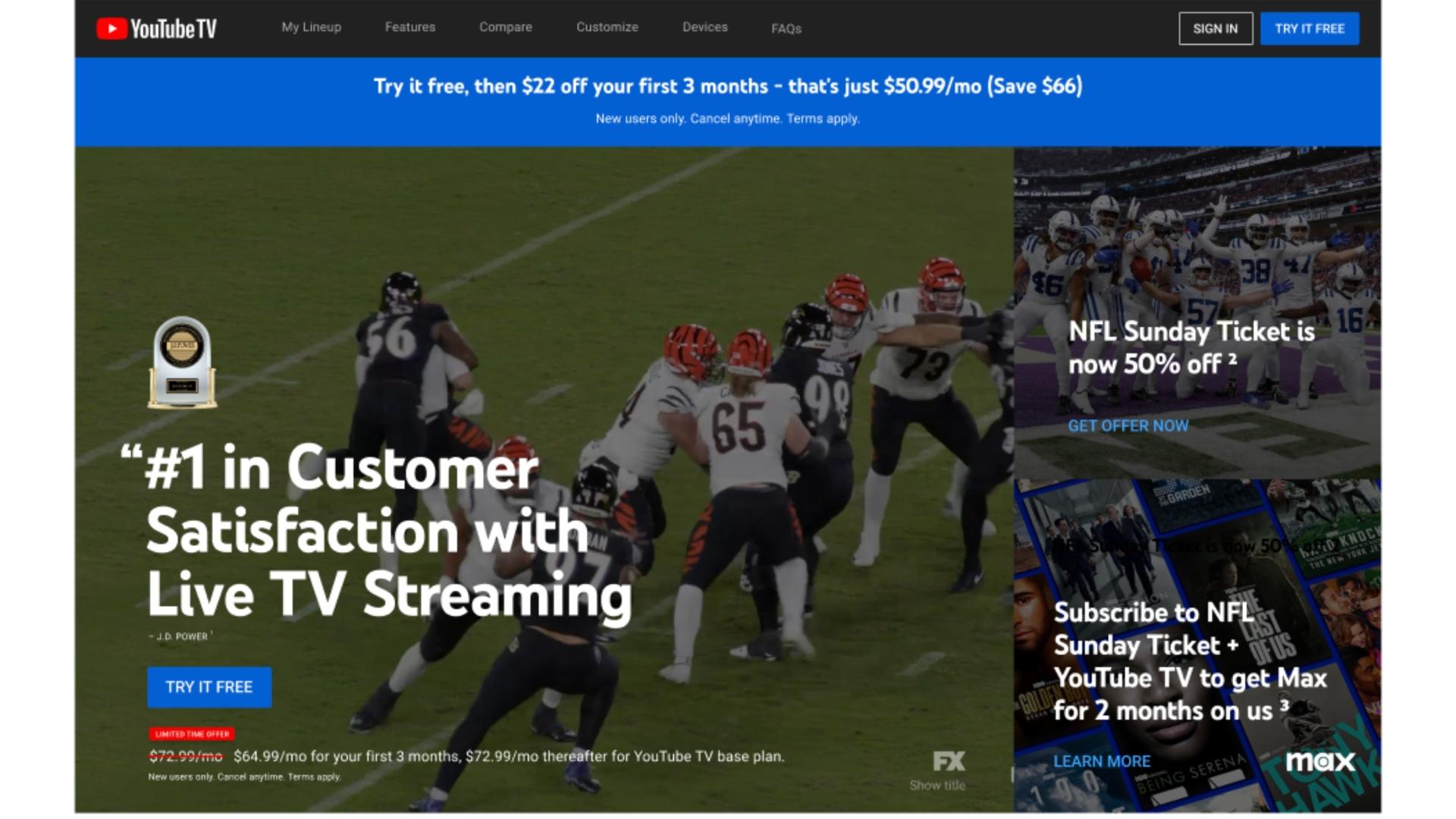
Task: Click the YouTube TV logo
Action: pyautogui.click(x=157, y=29)
